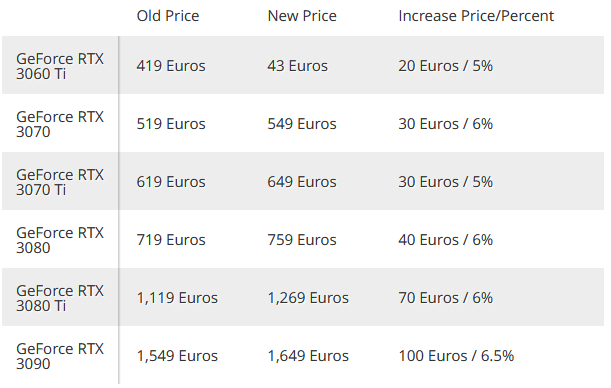611x388 pixels.
Task: Click the 1,649 Euros new price cell
Action: [x=308, y=356]
